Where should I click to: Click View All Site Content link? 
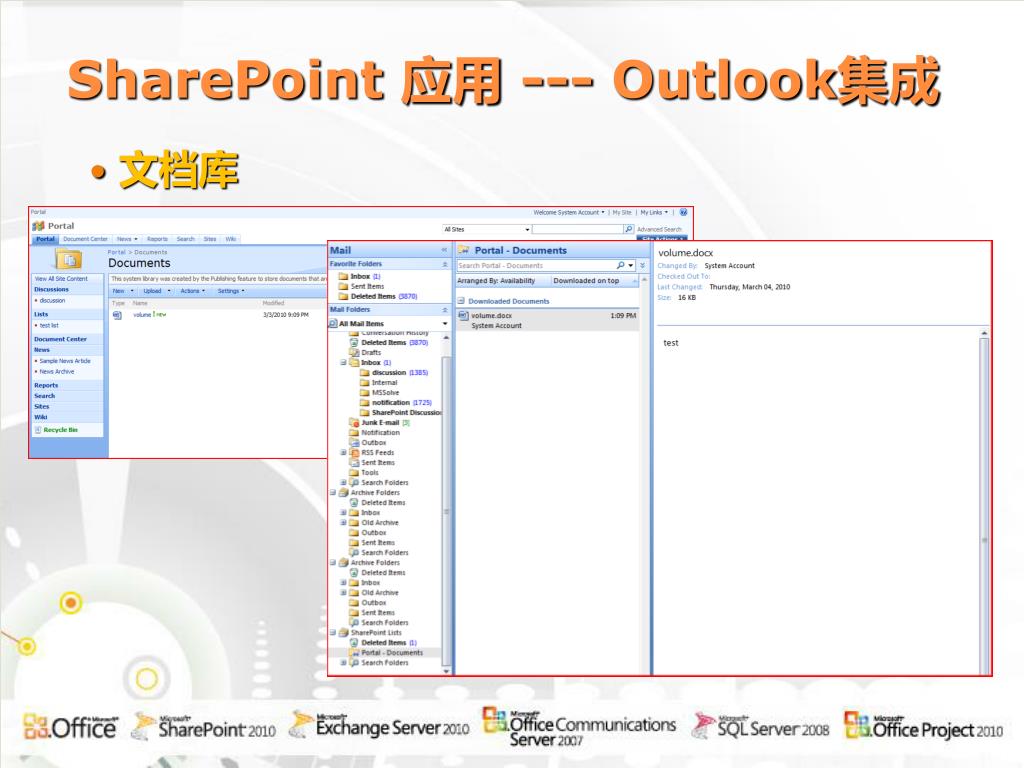pos(61,279)
